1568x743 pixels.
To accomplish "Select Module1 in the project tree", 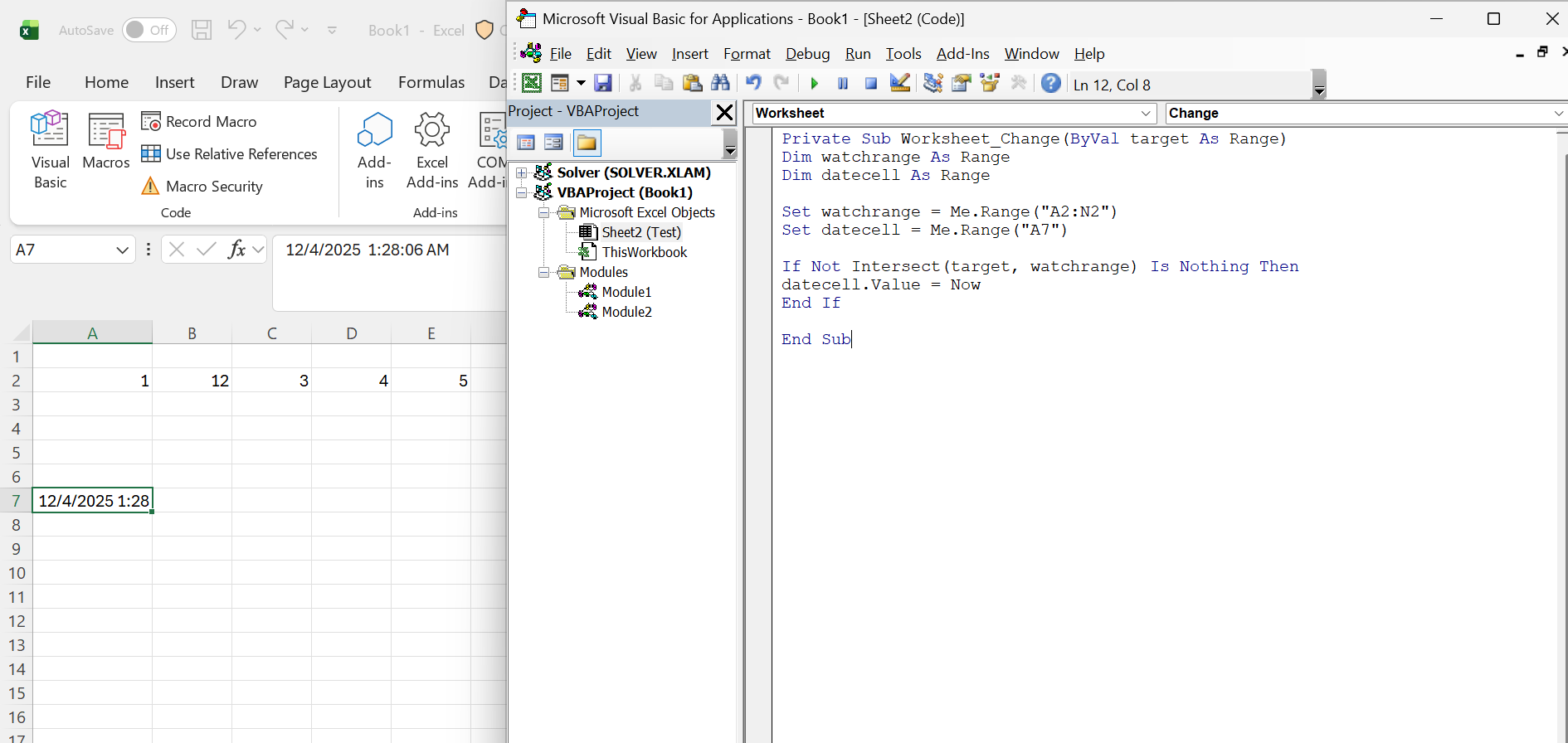I will pos(626,292).
